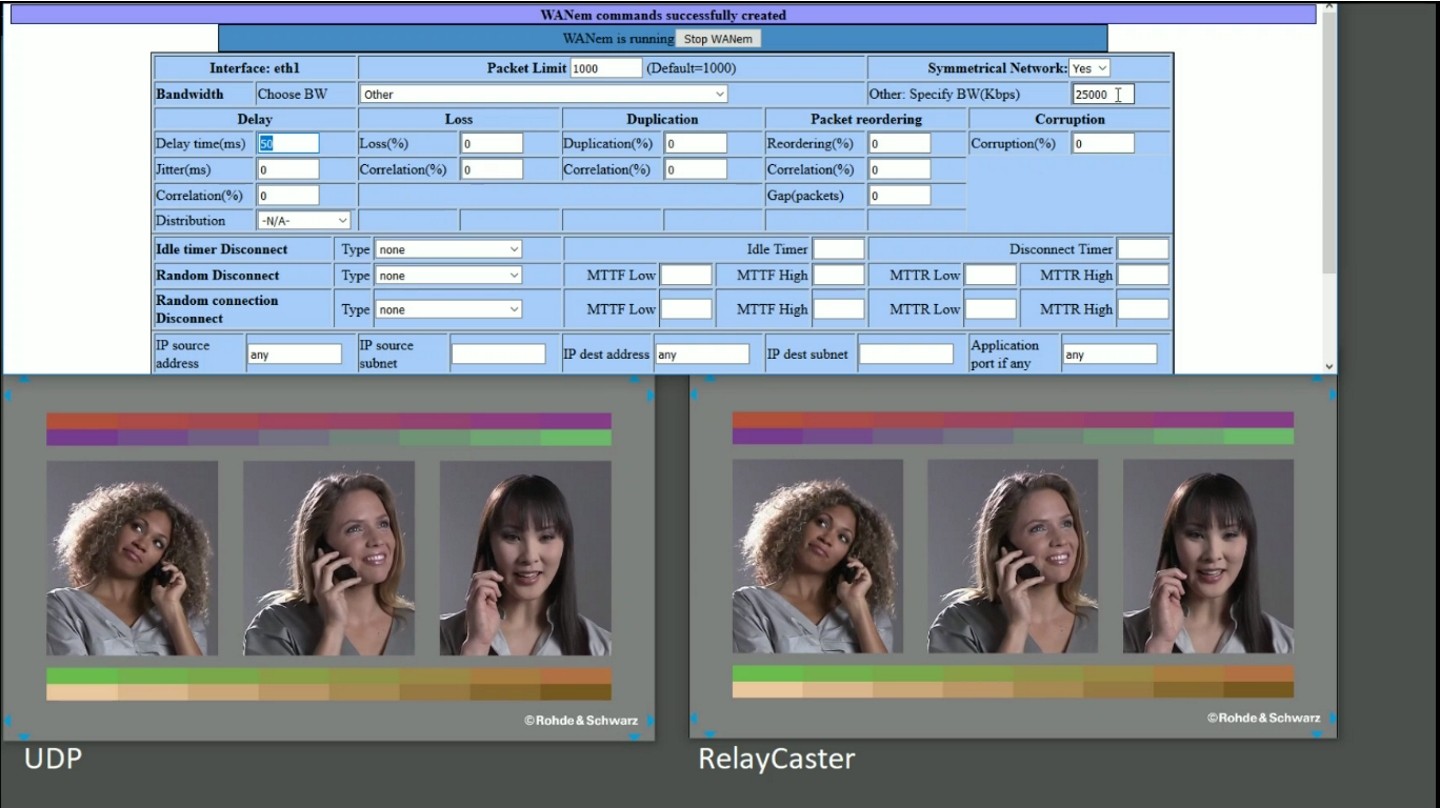Click Random connection Disconnect MTTR Low field
Viewport: 1440px width, 810px height.
point(990,309)
